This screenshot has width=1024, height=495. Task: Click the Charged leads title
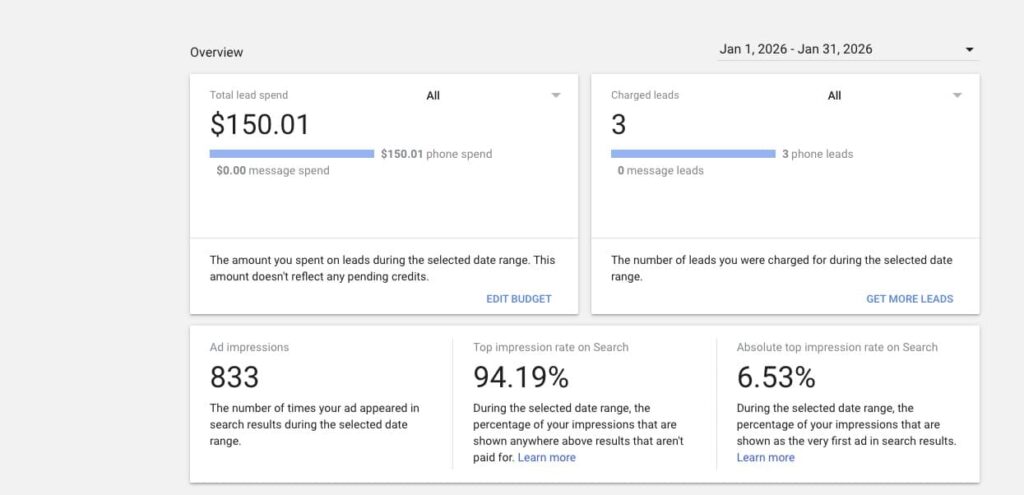645,95
